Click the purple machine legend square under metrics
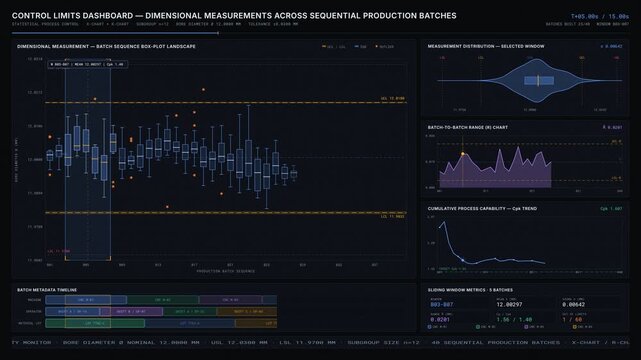 click(526, 327)
